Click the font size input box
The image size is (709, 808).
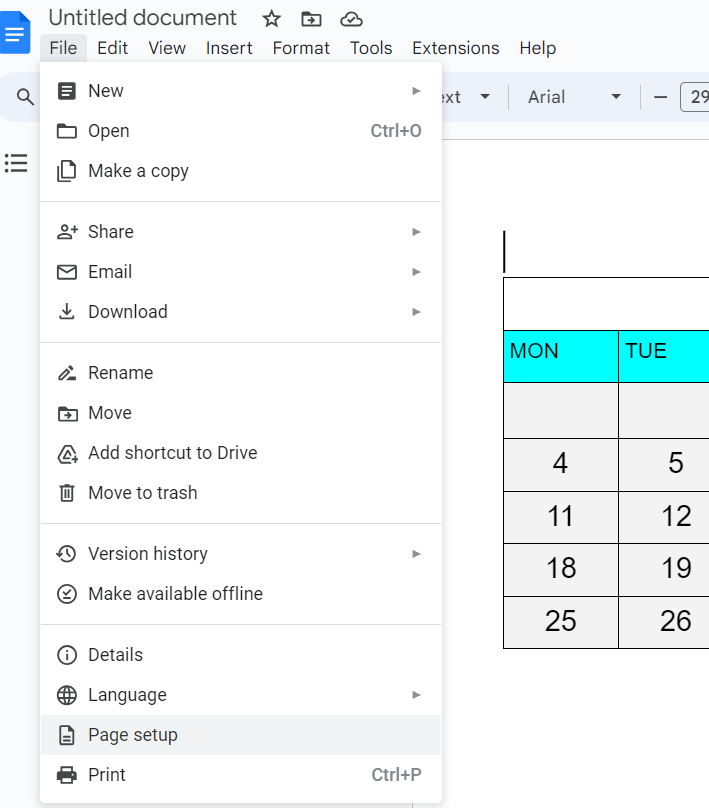pyautogui.click(x=697, y=97)
